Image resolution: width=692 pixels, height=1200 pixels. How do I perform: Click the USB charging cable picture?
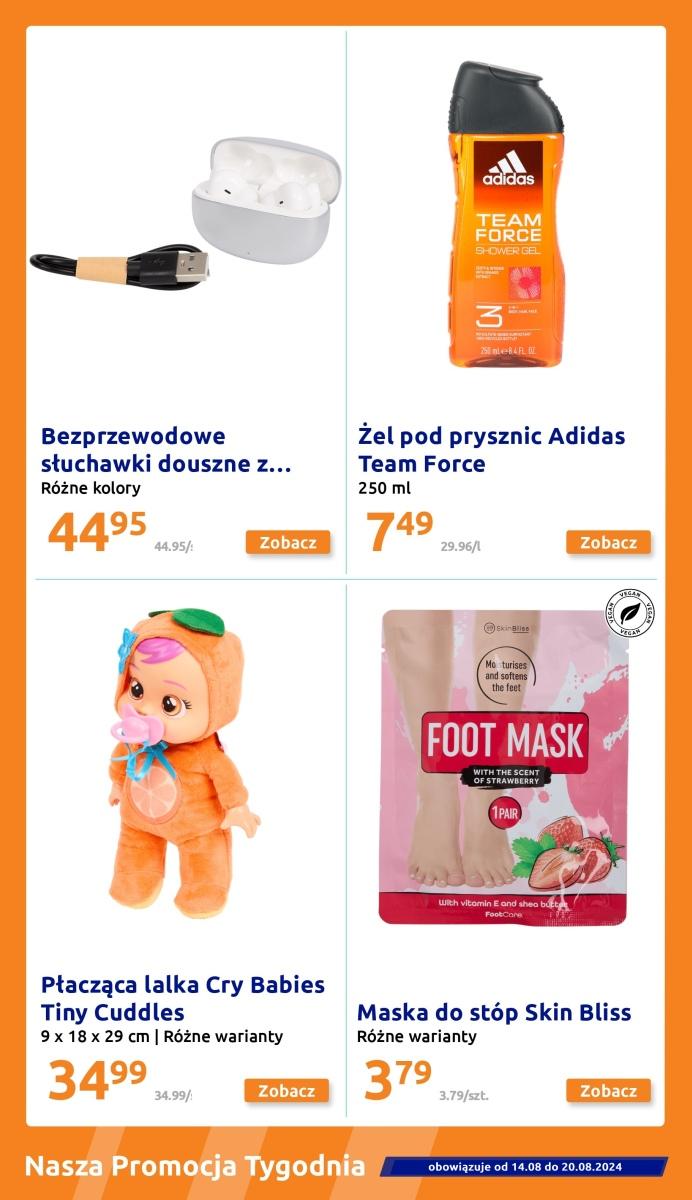(119, 265)
